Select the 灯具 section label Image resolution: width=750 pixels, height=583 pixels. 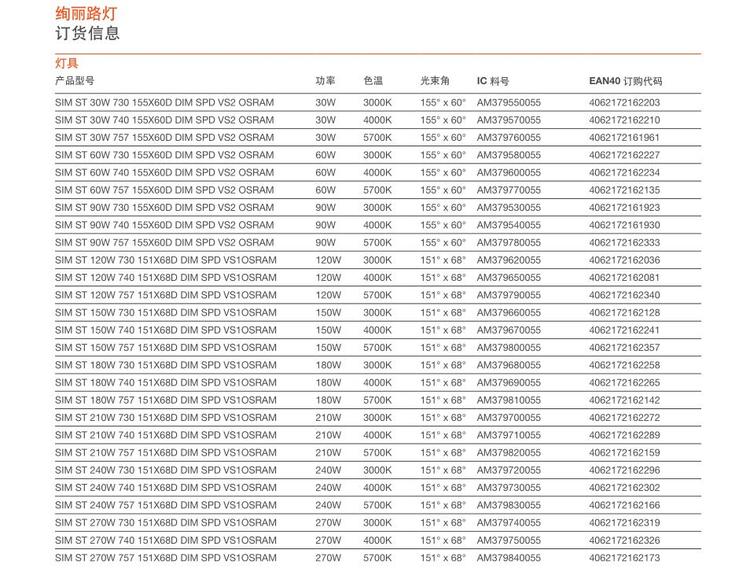(x=67, y=64)
